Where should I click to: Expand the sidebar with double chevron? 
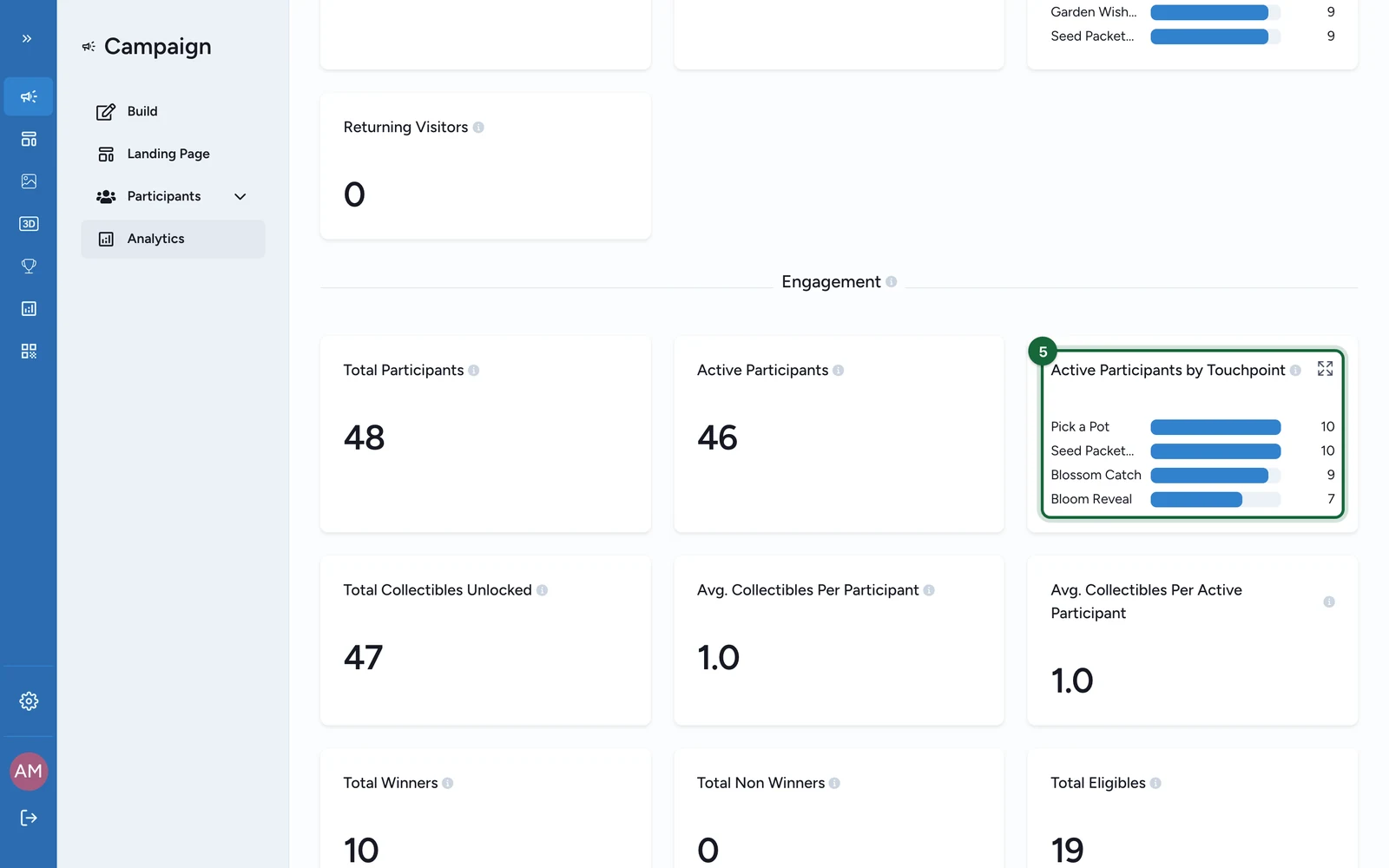pyautogui.click(x=27, y=38)
